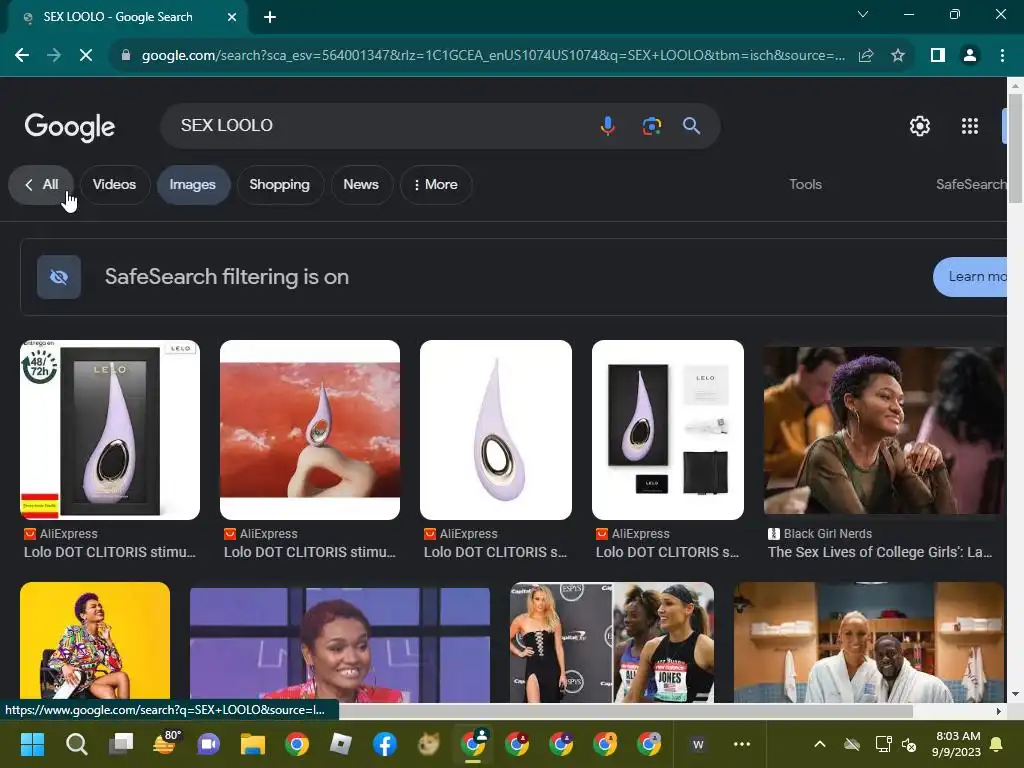The width and height of the screenshot is (1024, 768).
Task: Open Task View on the taskbar
Action: click(120, 744)
